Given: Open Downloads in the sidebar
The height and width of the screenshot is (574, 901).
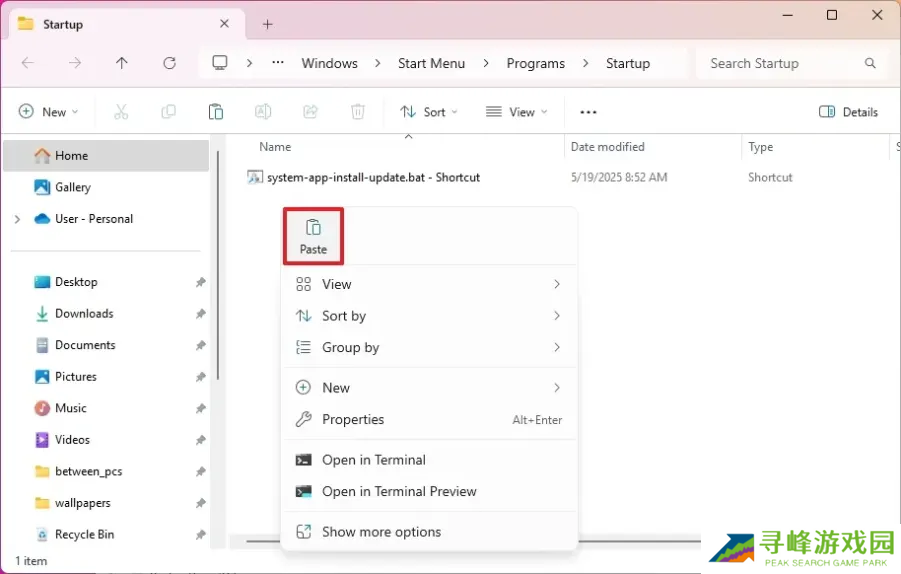Looking at the screenshot, I should tap(84, 313).
